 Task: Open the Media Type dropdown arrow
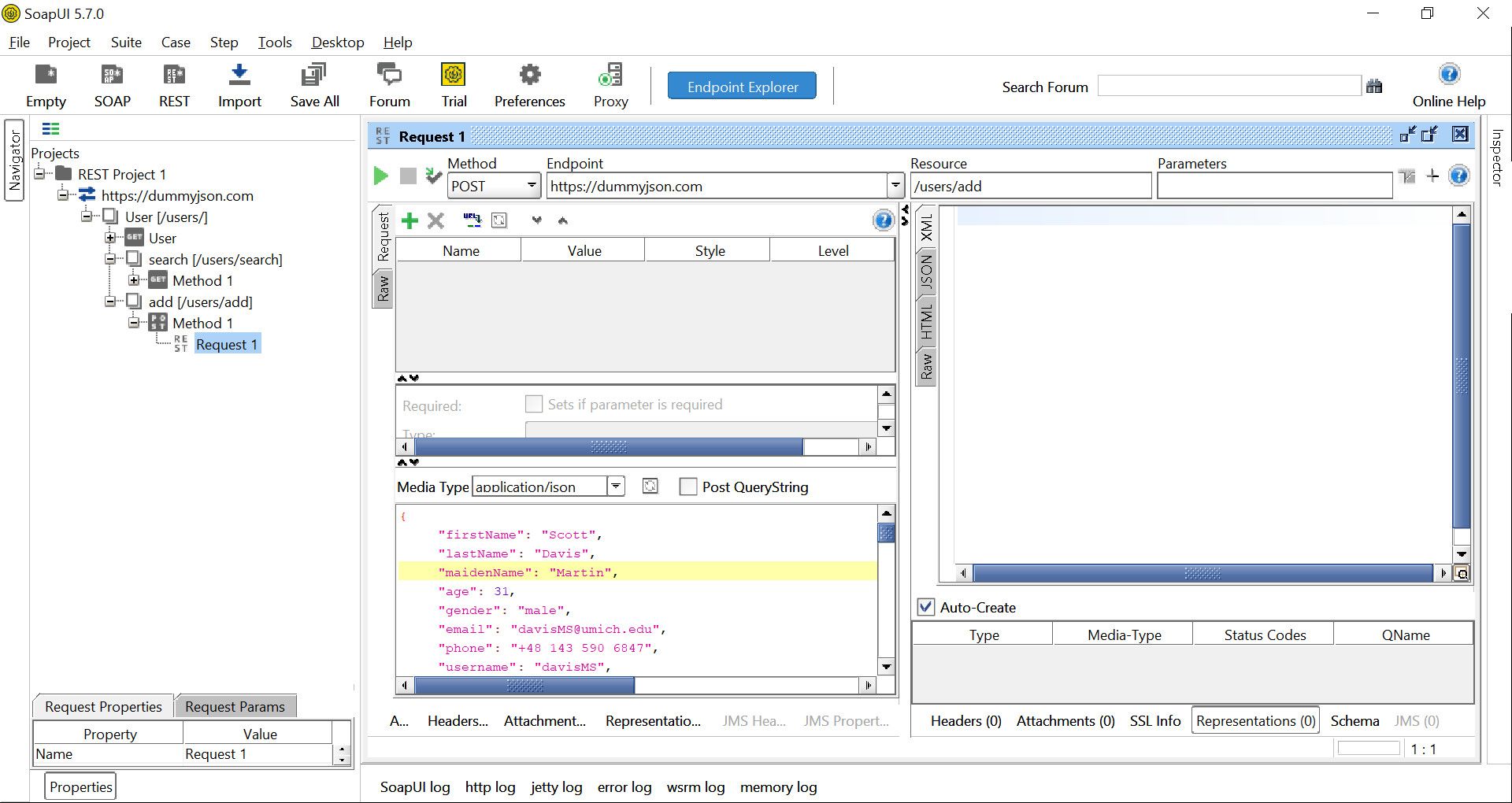616,487
